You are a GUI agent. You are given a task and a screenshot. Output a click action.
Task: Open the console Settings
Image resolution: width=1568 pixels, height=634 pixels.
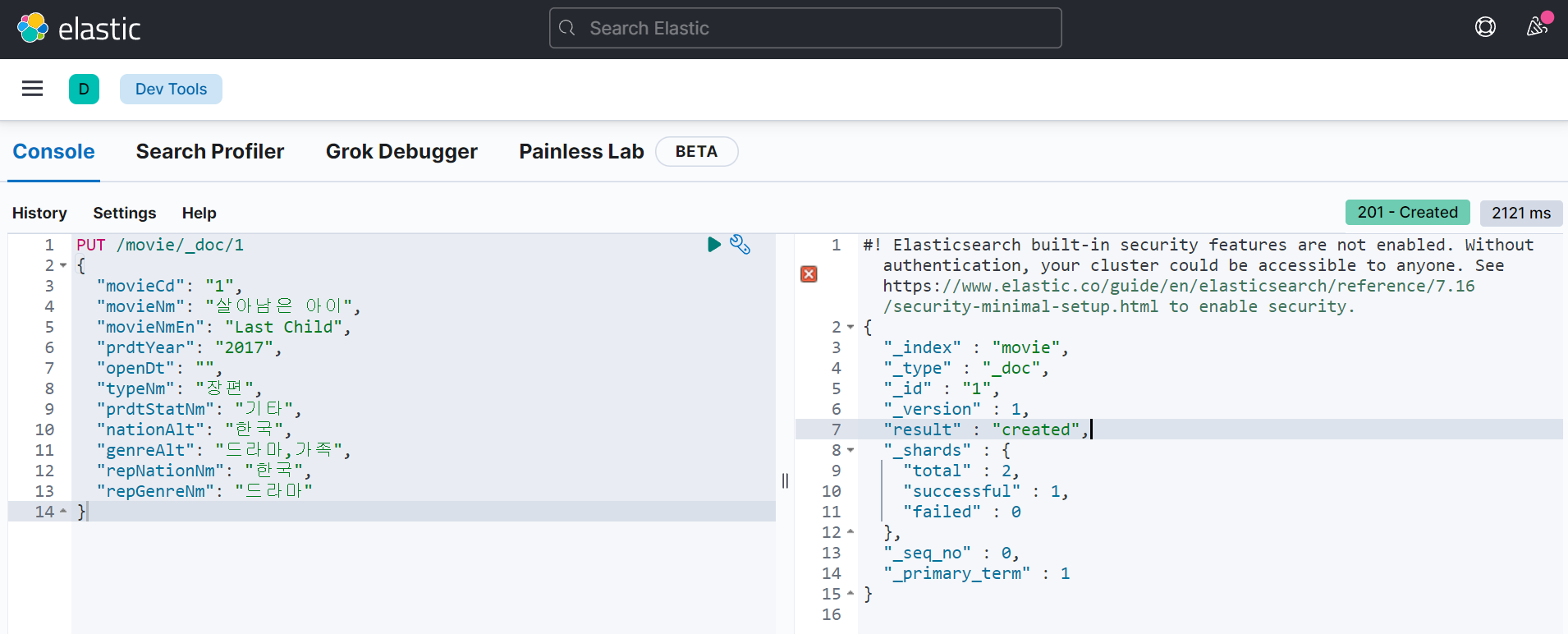coord(124,213)
